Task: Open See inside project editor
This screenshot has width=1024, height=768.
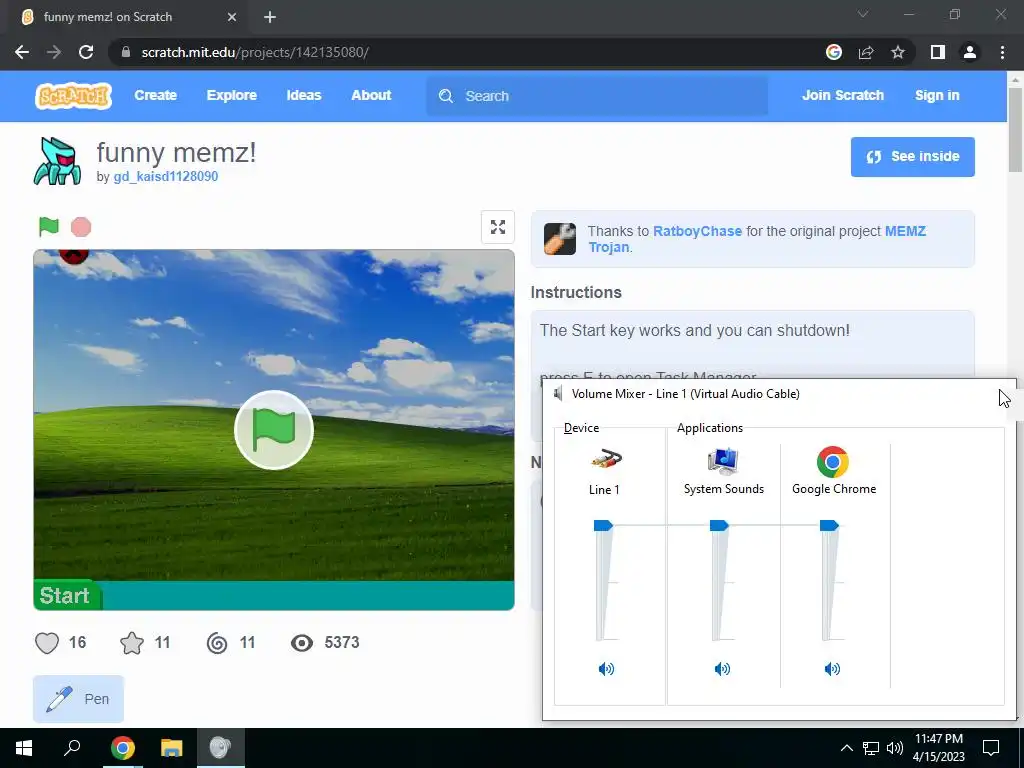Action: coord(912,157)
